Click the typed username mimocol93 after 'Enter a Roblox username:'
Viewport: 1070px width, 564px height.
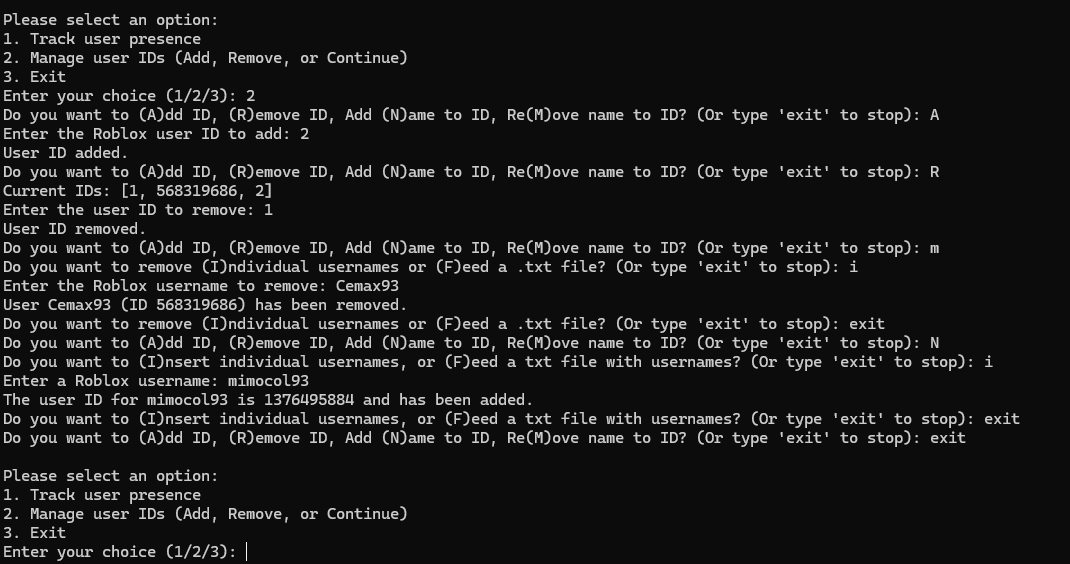268,381
